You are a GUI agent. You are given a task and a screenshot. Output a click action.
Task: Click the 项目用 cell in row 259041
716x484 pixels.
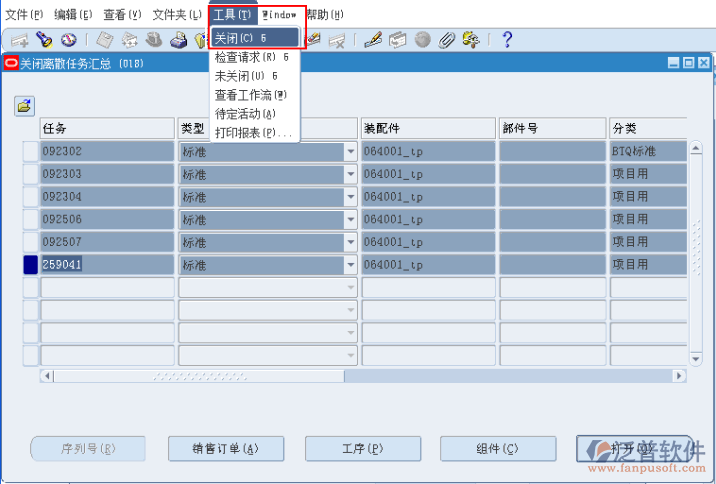pyautogui.click(x=648, y=265)
